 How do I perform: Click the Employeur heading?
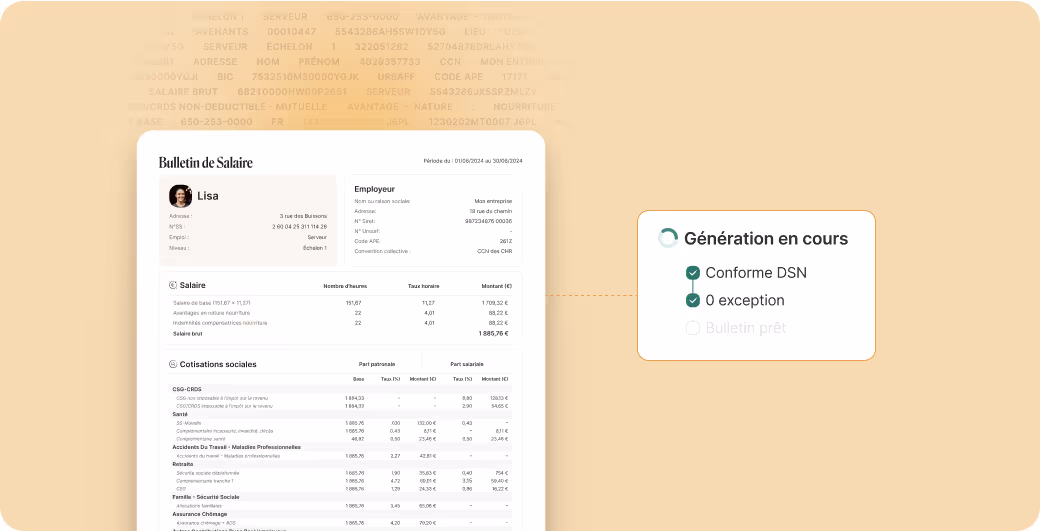[x=375, y=189]
